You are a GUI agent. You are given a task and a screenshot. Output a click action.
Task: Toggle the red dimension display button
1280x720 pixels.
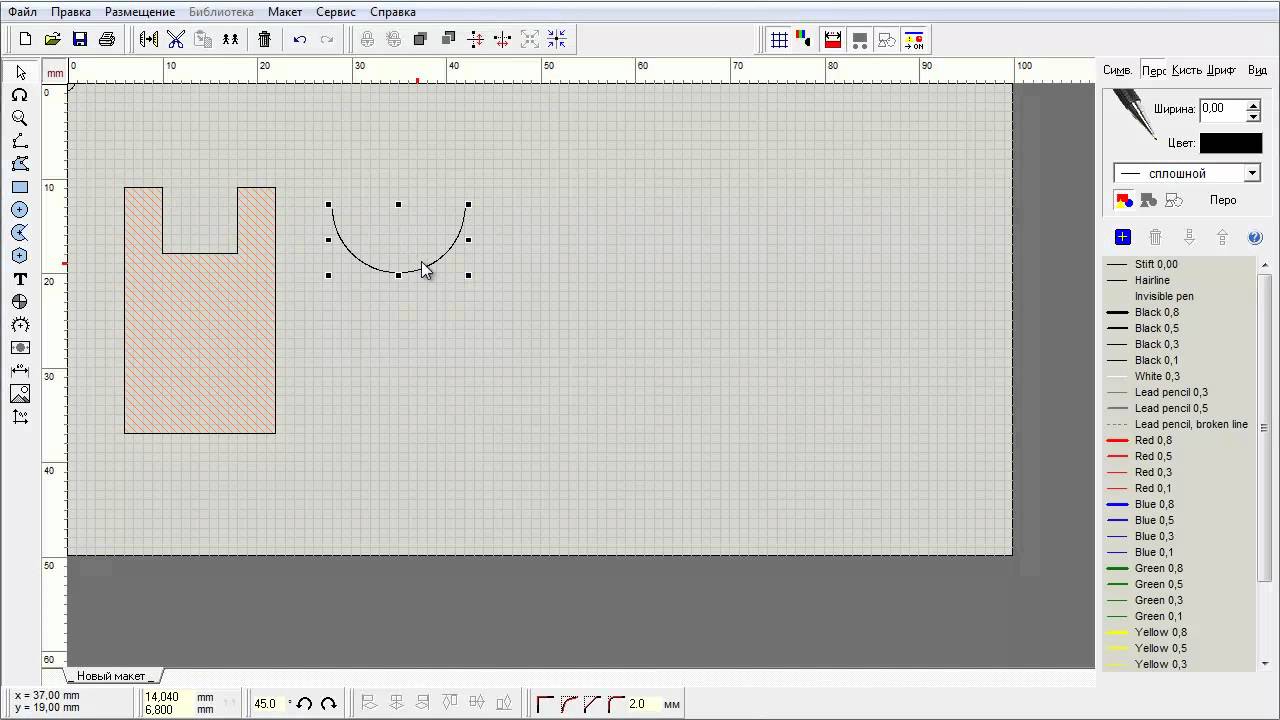pos(832,40)
